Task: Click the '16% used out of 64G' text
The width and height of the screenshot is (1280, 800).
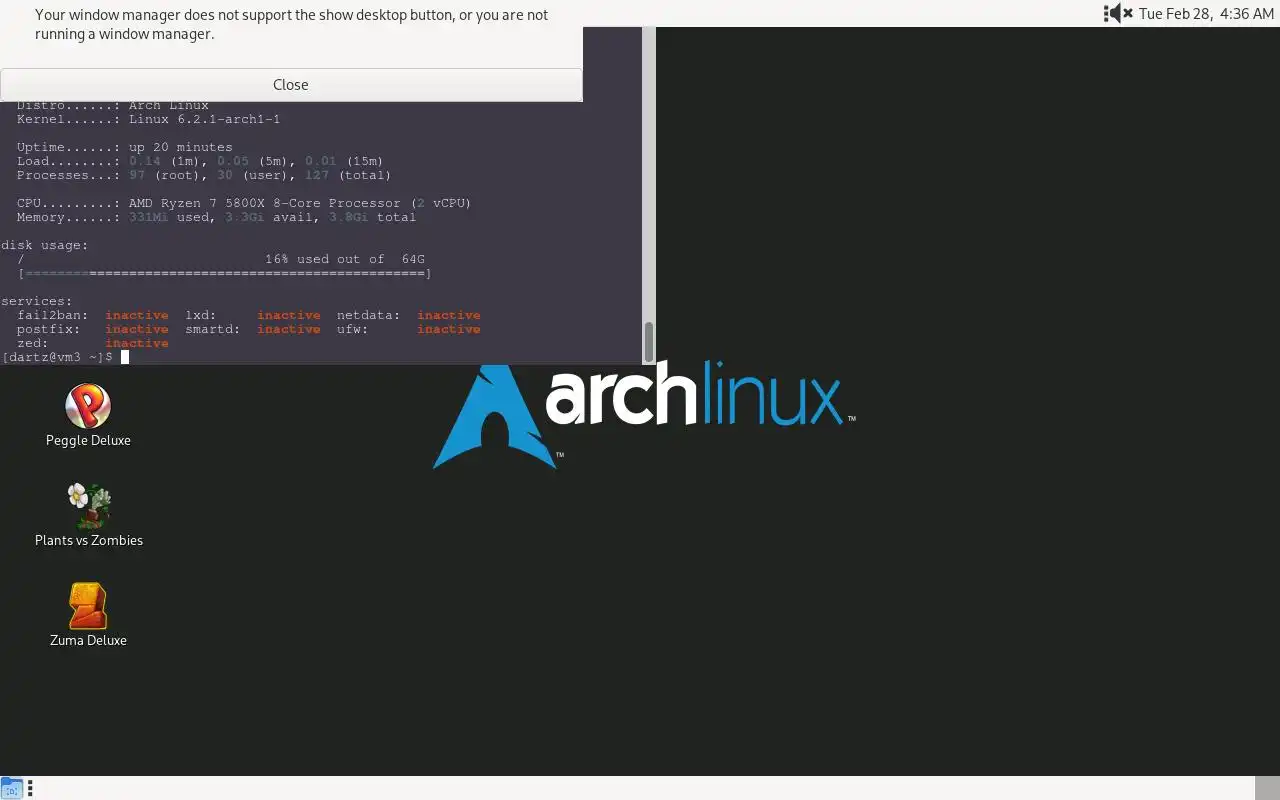Action: (x=345, y=259)
